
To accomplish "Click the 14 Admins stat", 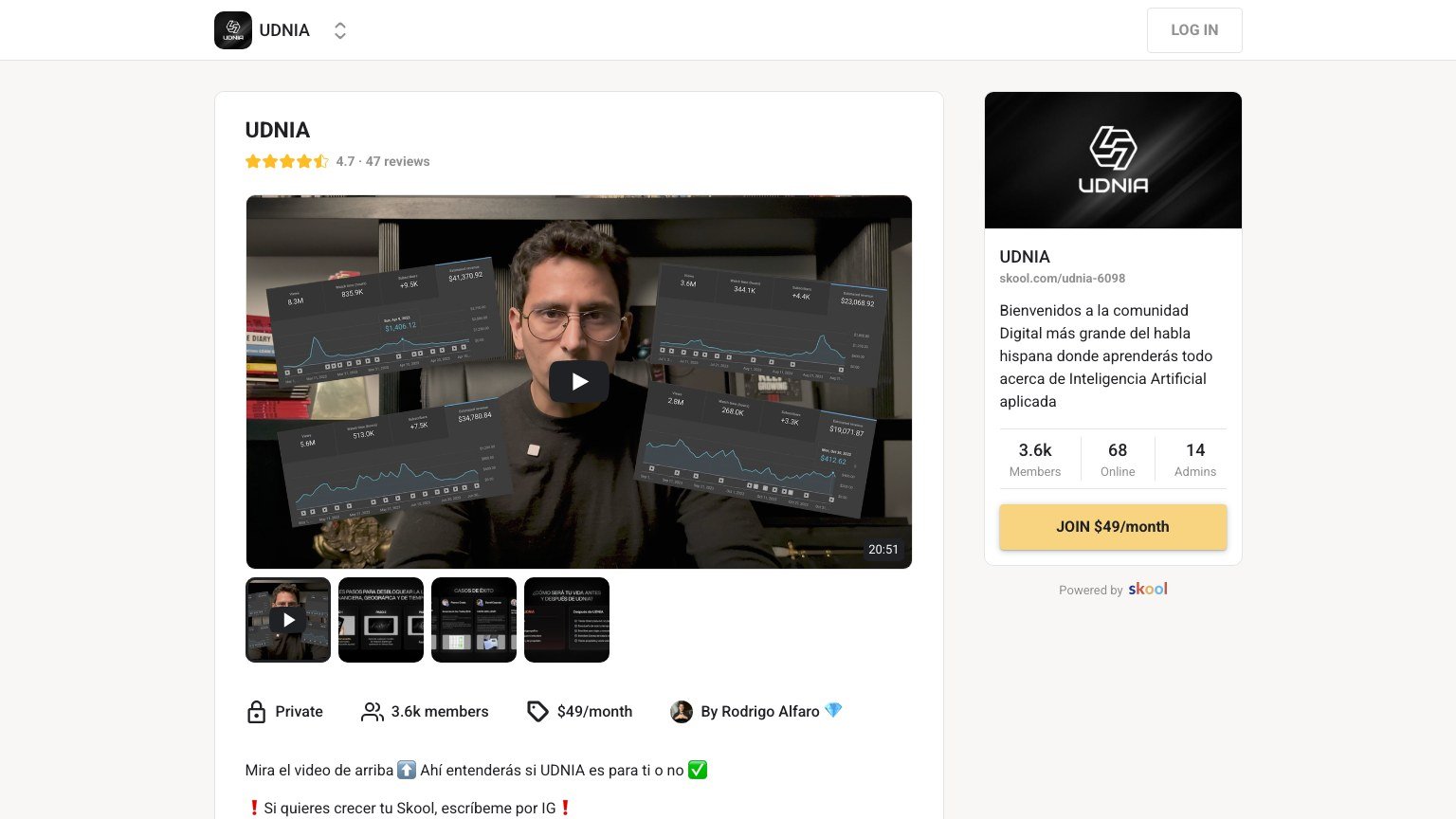I will pos(1195,459).
